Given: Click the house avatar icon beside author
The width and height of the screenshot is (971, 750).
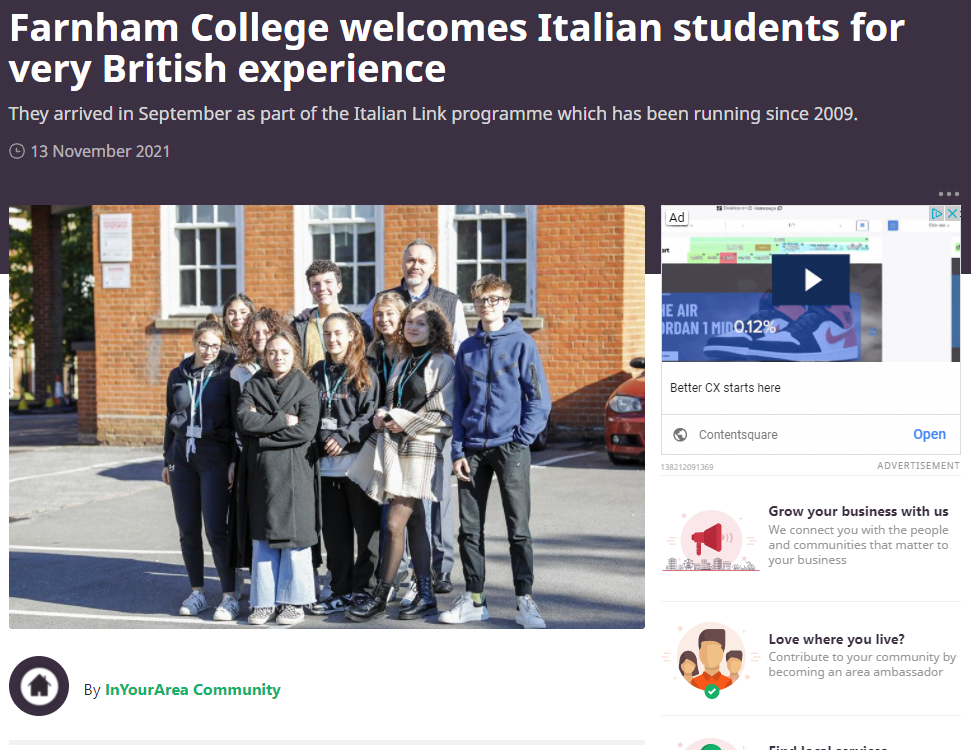Looking at the screenshot, I should point(39,686).
